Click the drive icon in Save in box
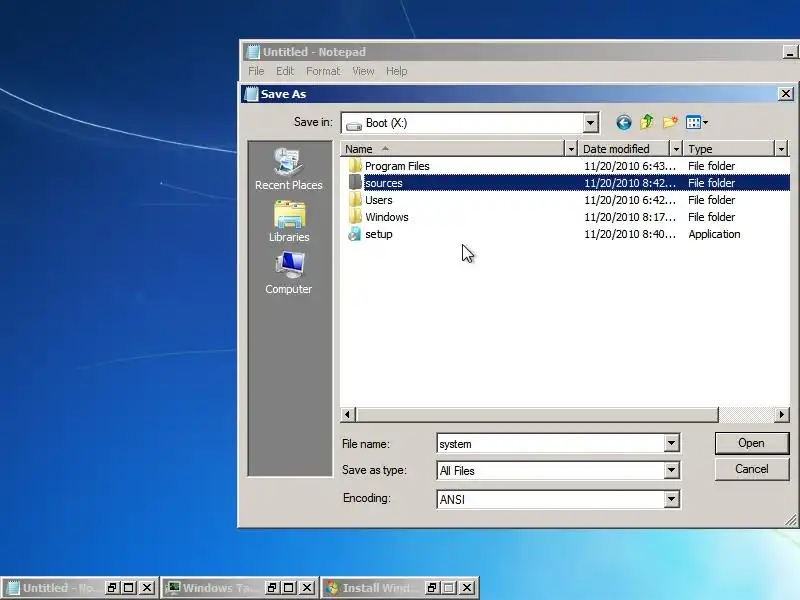The height and width of the screenshot is (600, 800). (354, 124)
